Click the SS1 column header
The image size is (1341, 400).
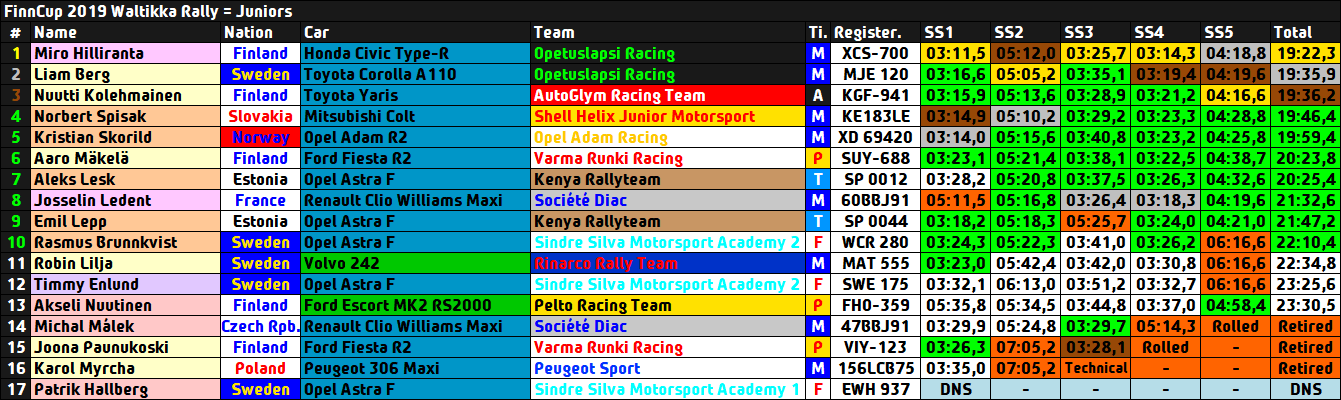click(x=940, y=33)
